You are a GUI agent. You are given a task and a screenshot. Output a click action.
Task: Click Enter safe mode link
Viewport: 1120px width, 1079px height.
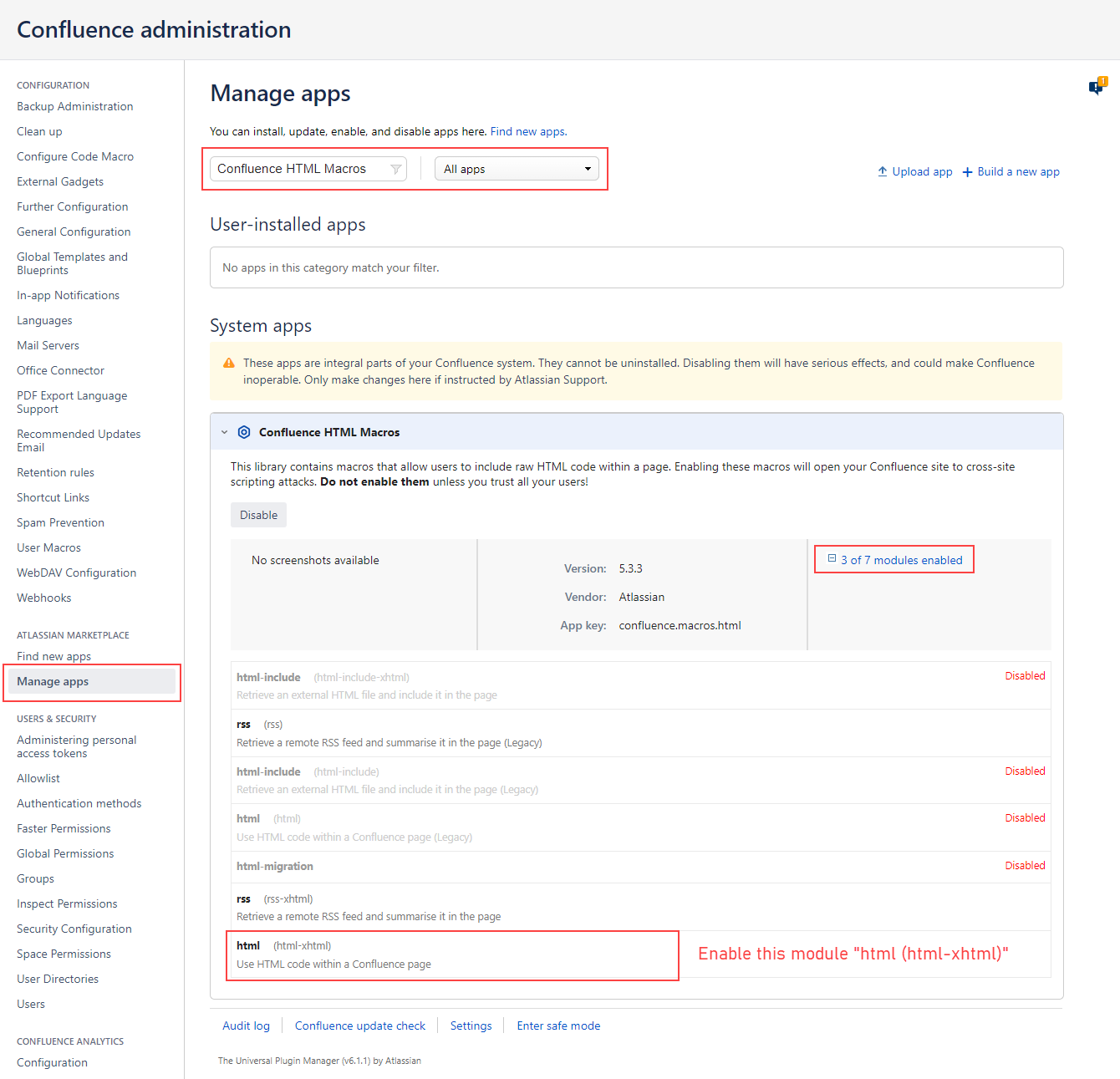point(558,1026)
